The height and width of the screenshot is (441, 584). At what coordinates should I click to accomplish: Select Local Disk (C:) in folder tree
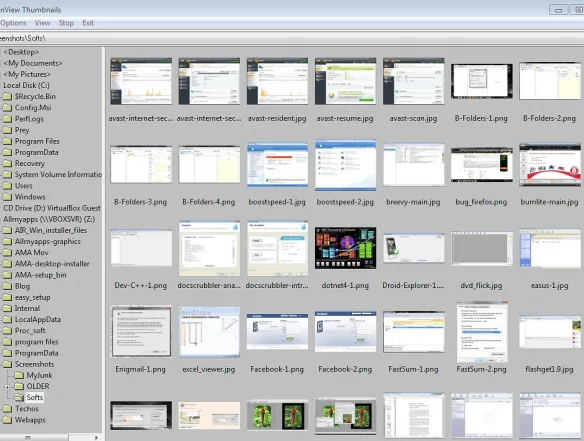click(26, 85)
